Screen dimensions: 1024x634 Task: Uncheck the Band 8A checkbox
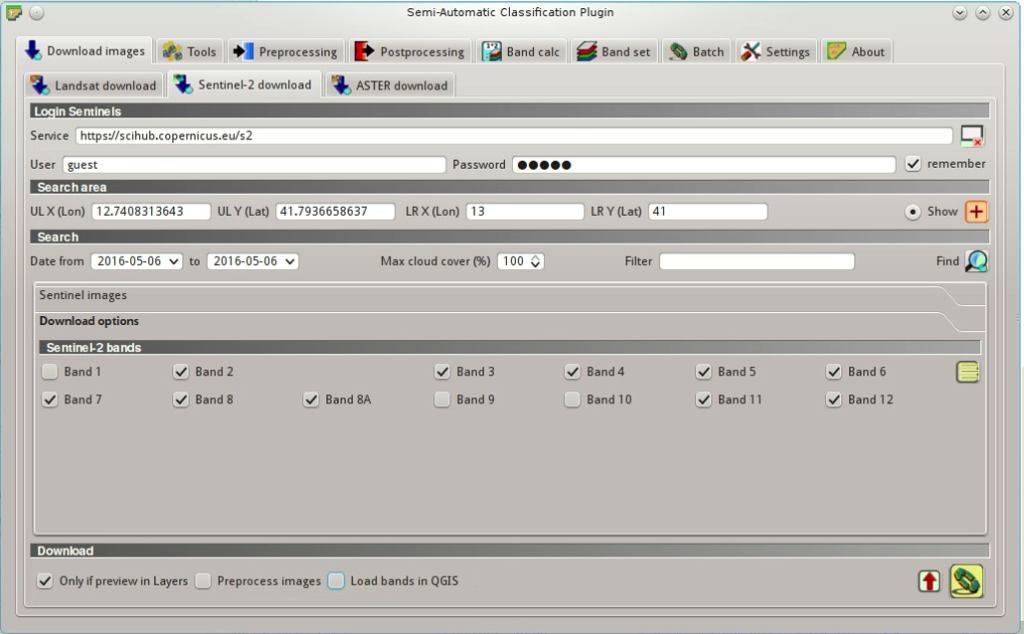(x=311, y=399)
